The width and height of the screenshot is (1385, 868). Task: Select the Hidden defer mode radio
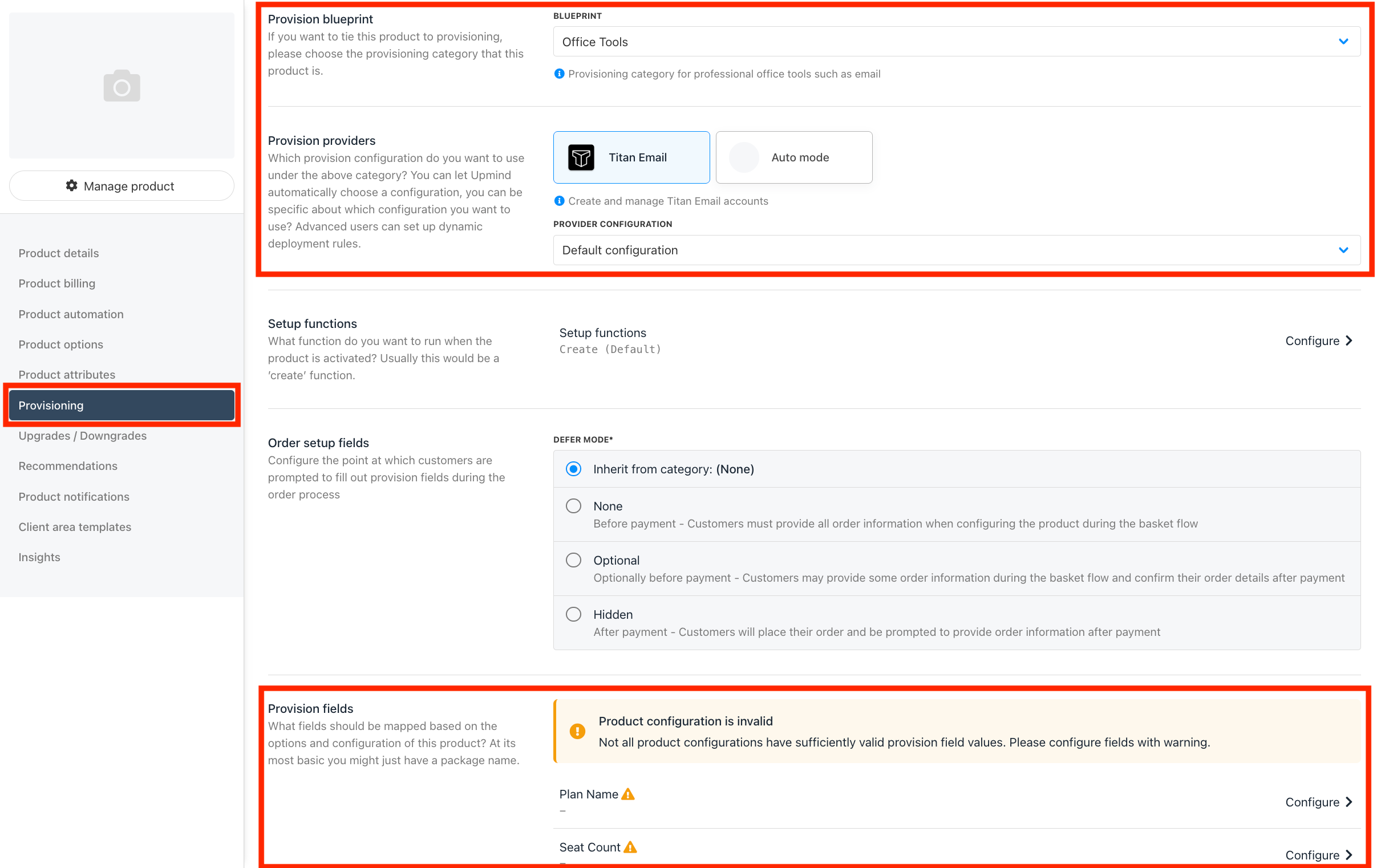coord(573,614)
